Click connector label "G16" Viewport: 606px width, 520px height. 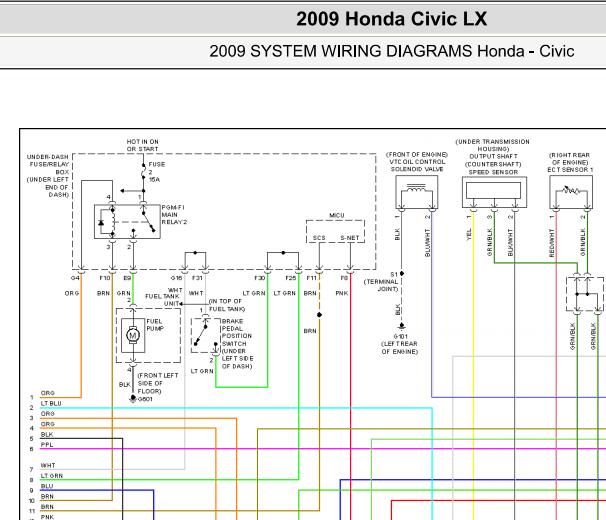[176, 278]
